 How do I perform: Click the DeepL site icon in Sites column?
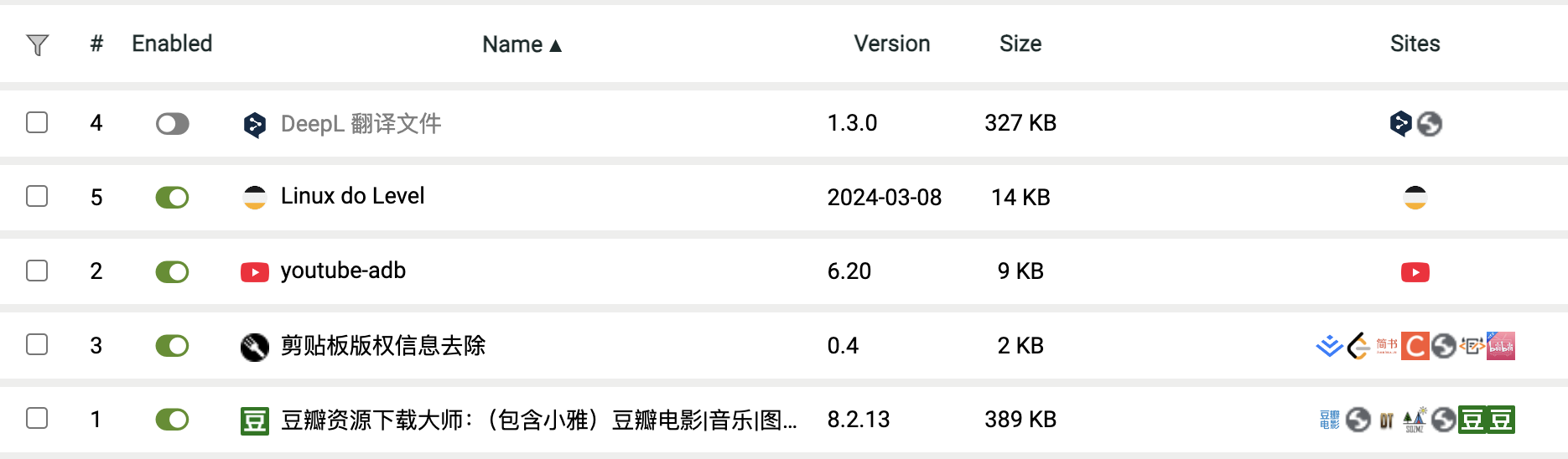coord(1400,124)
